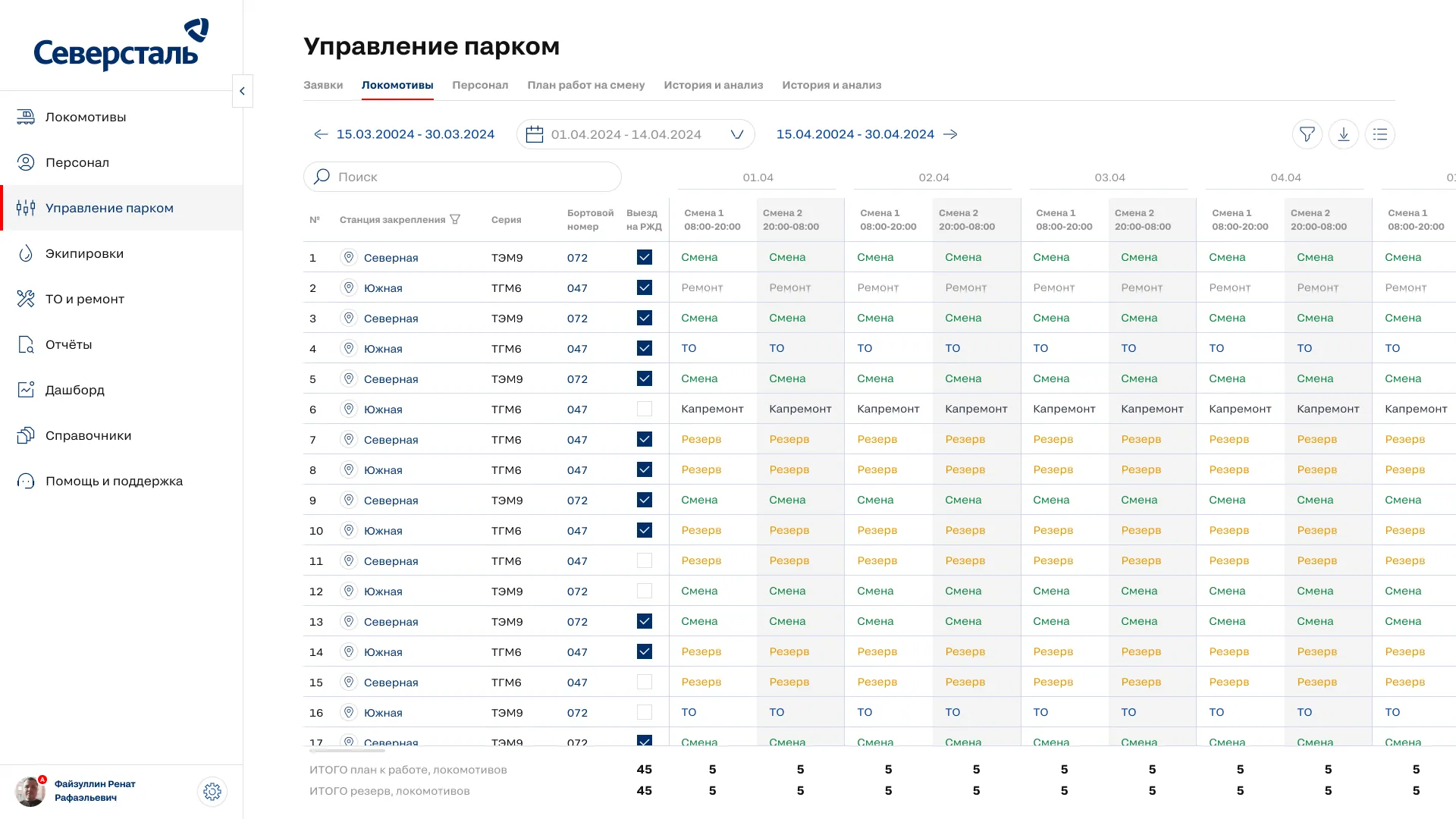
Task: Uncheck Выезд на РЖД for row 13
Action: (x=645, y=621)
